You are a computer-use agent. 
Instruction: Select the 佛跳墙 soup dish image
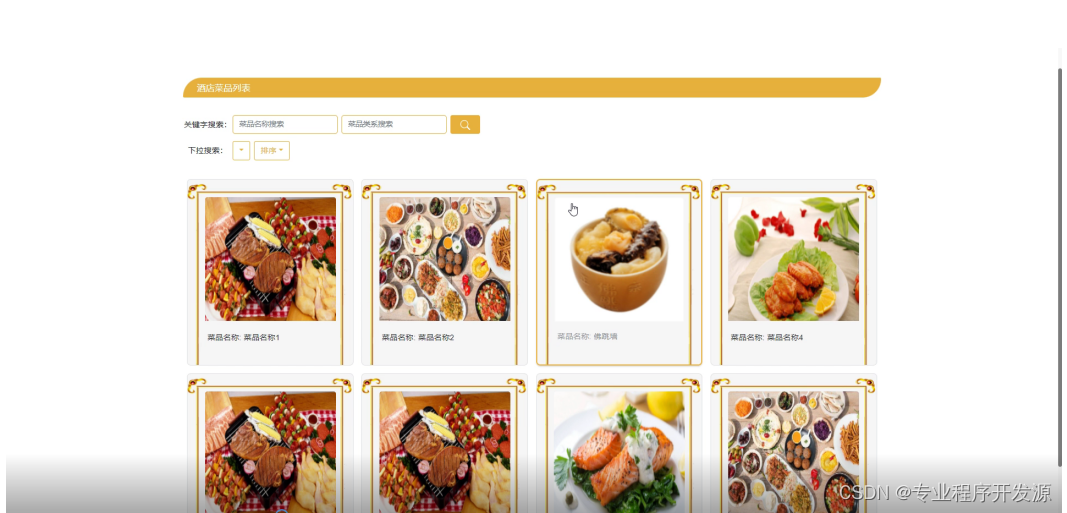(x=619, y=259)
